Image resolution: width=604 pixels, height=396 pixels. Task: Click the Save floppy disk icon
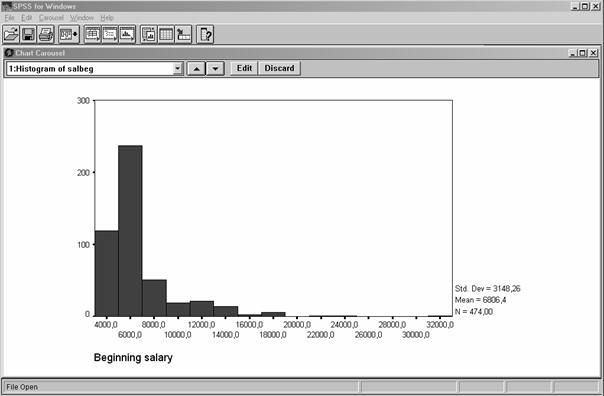(28, 34)
